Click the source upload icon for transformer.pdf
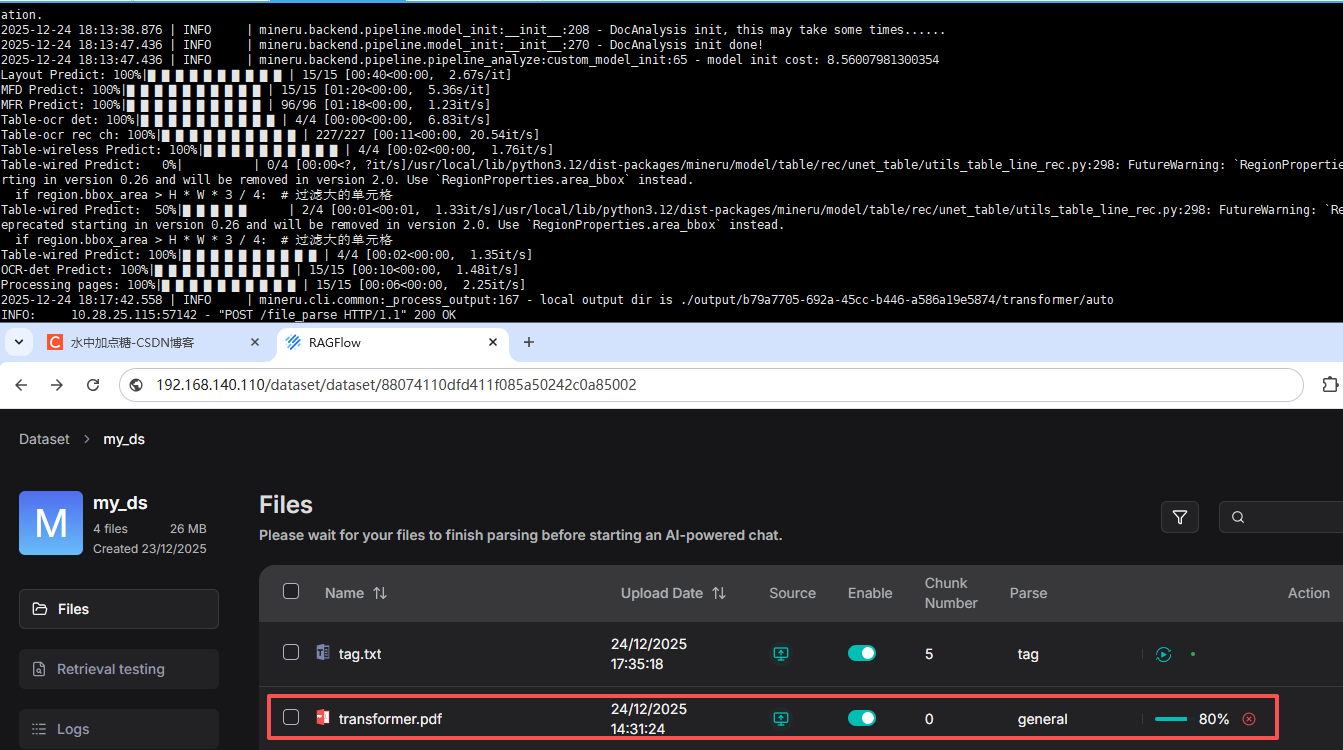1343x750 pixels. [x=781, y=718]
